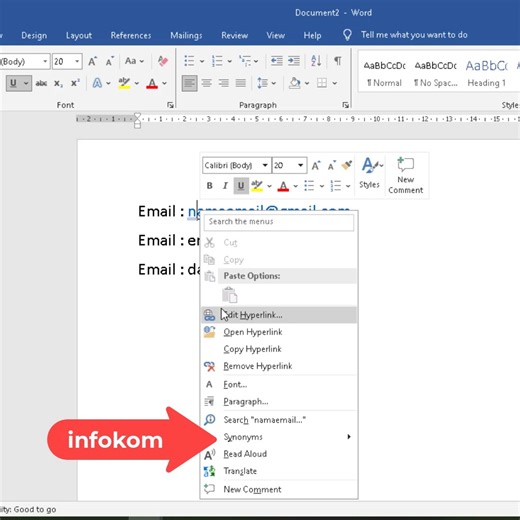Choose Translate from the context menu

click(x=279, y=471)
